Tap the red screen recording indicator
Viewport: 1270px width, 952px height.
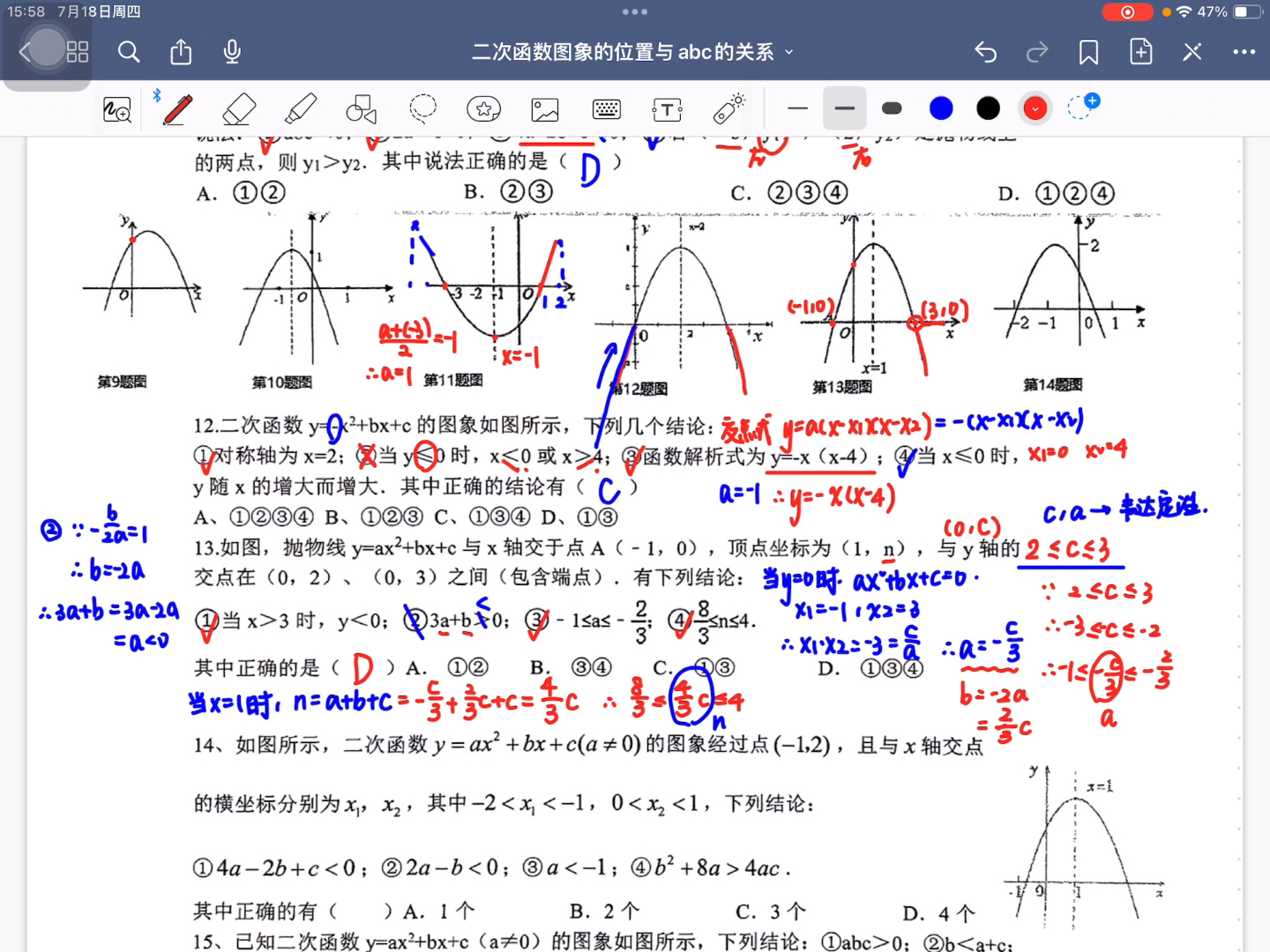coord(1127,11)
